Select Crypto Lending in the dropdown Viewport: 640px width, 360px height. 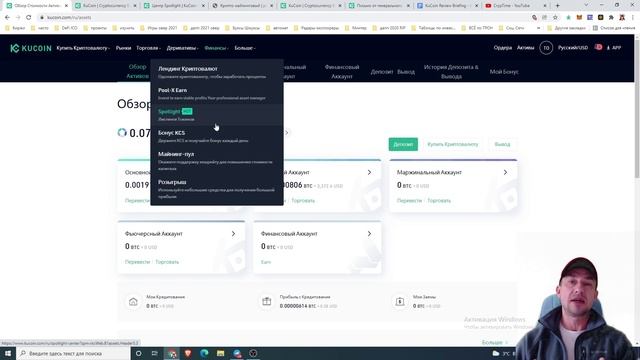[x=217, y=72]
